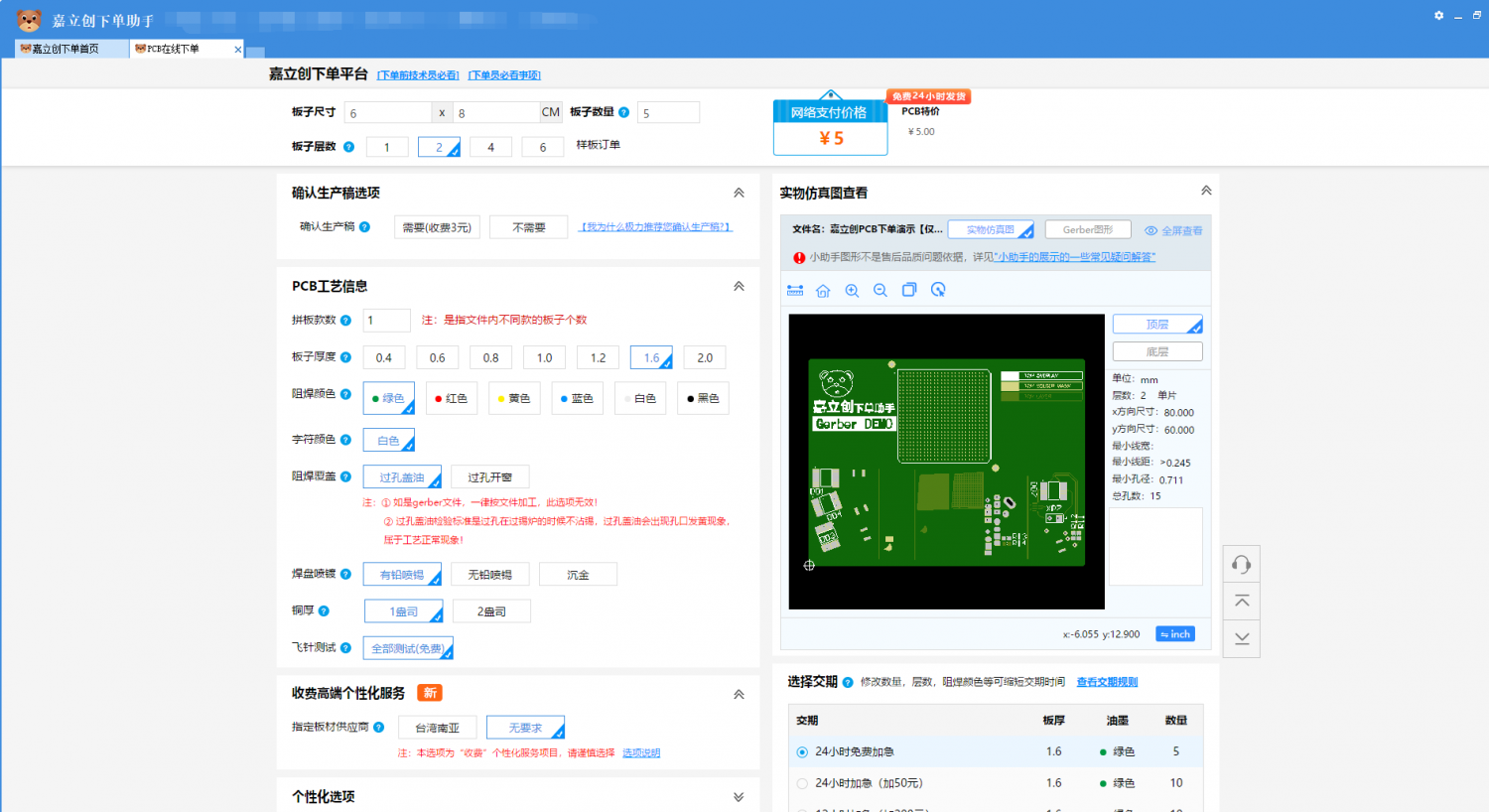
Task: Click help icon next to 阻焊颜色
Action: tap(345, 394)
